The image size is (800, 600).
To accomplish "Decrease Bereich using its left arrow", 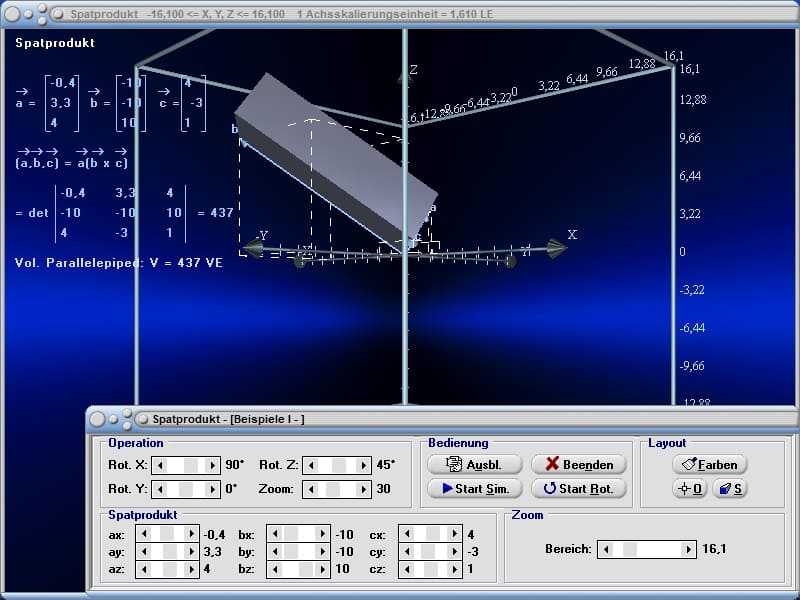I will point(606,549).
